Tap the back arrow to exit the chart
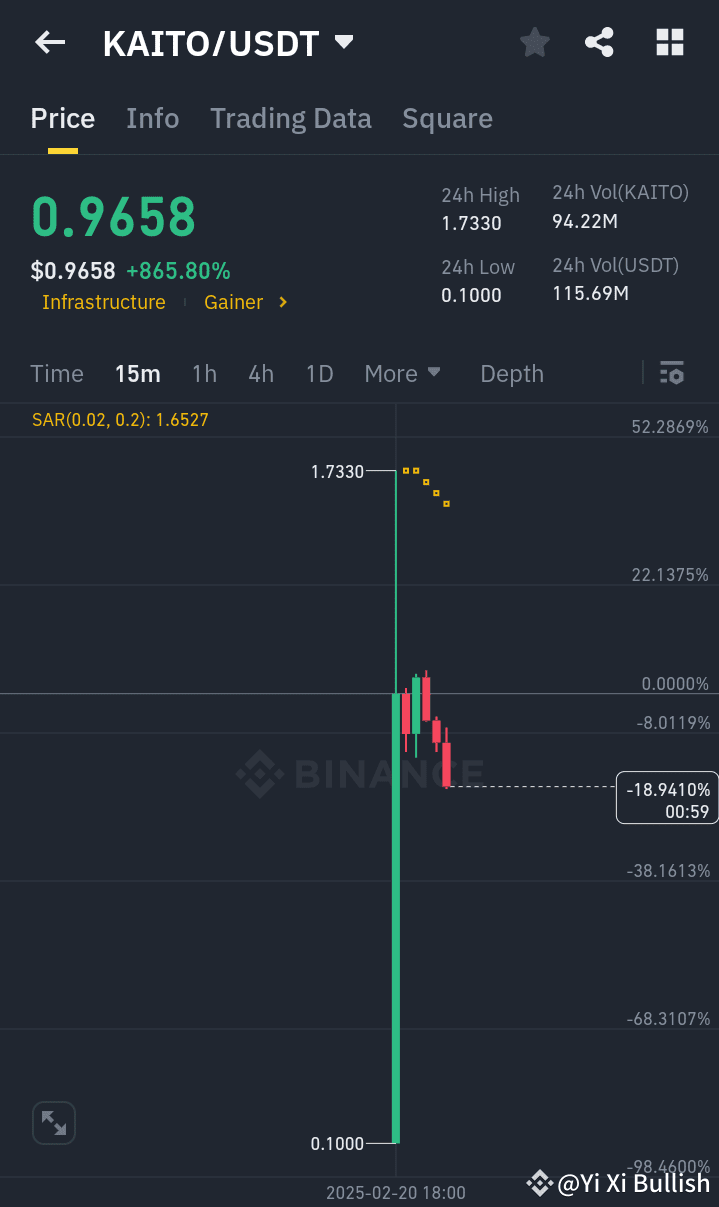The image size is (719, 1207). (49, 42)
